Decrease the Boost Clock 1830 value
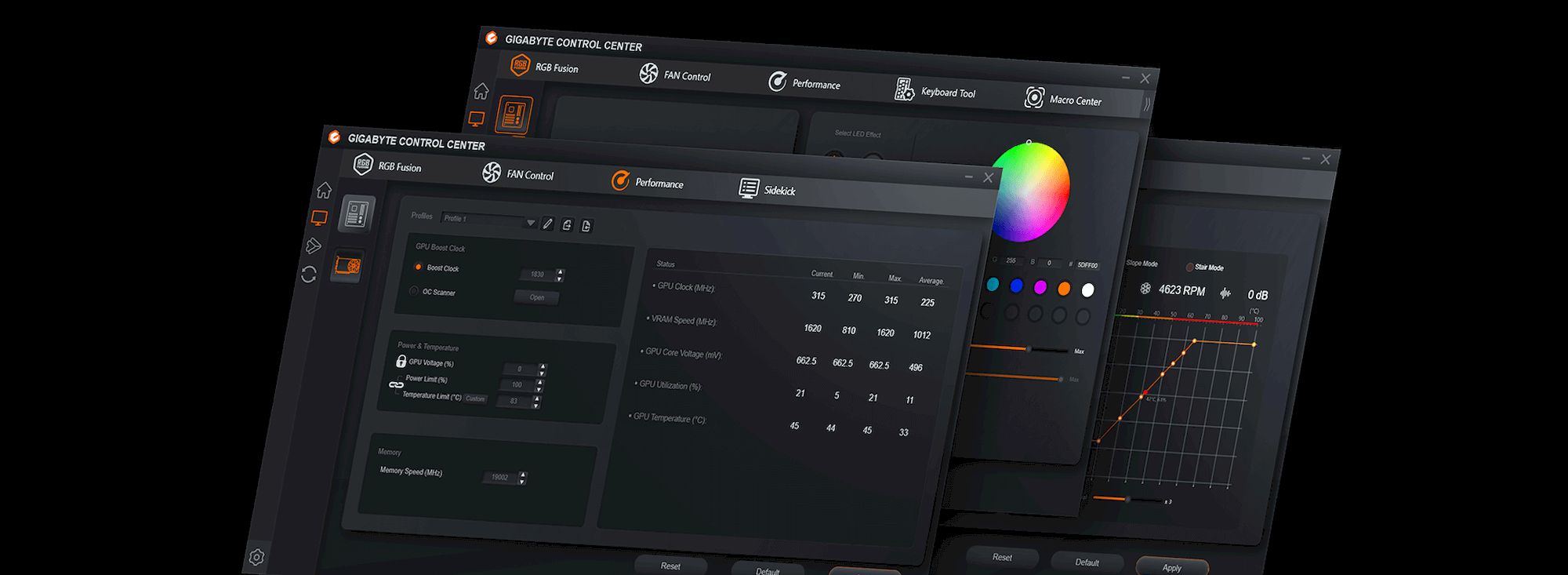This screenshot has width=1568, height=575. point(560,278)
